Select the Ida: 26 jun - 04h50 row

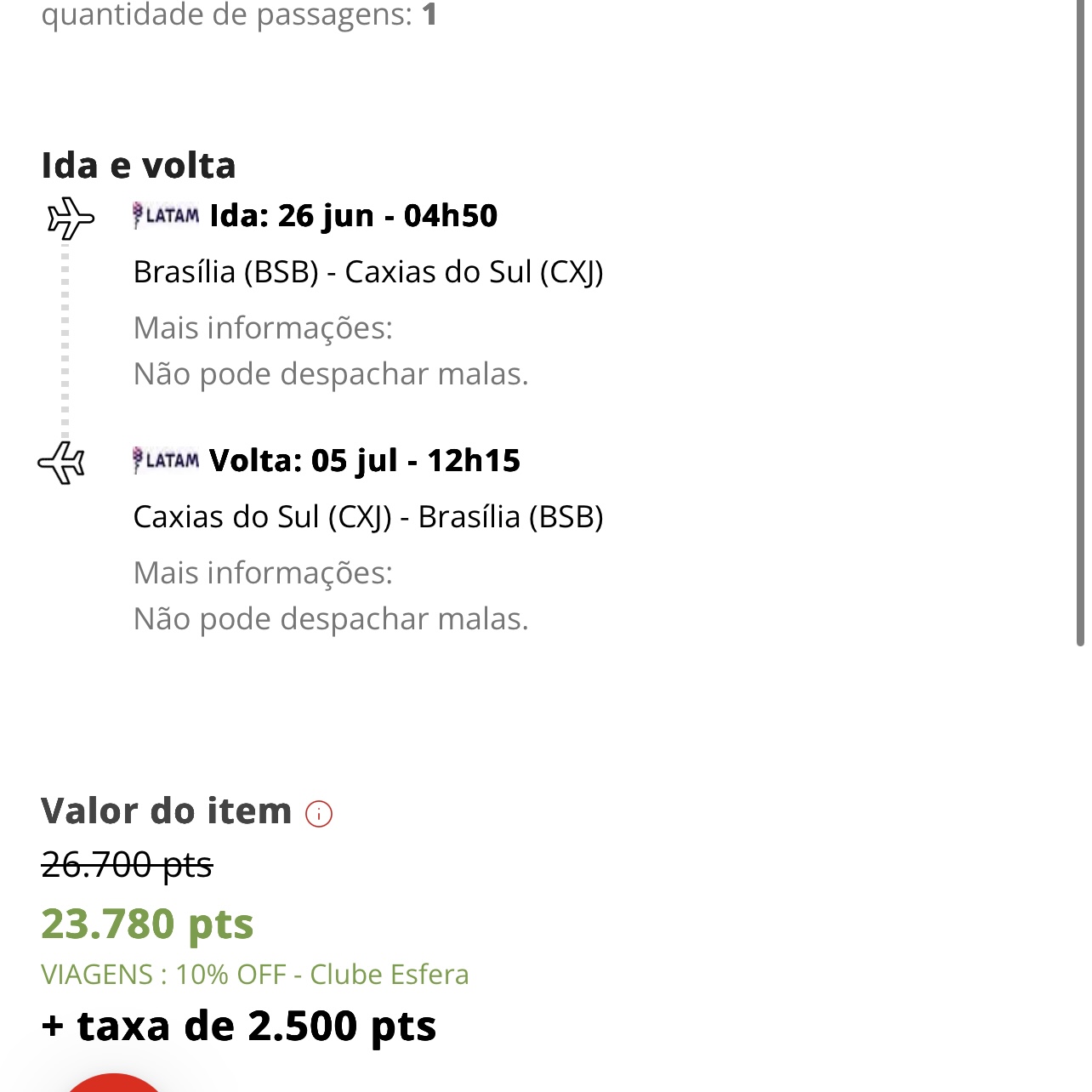pyautogui.click(x=353, y=217)
